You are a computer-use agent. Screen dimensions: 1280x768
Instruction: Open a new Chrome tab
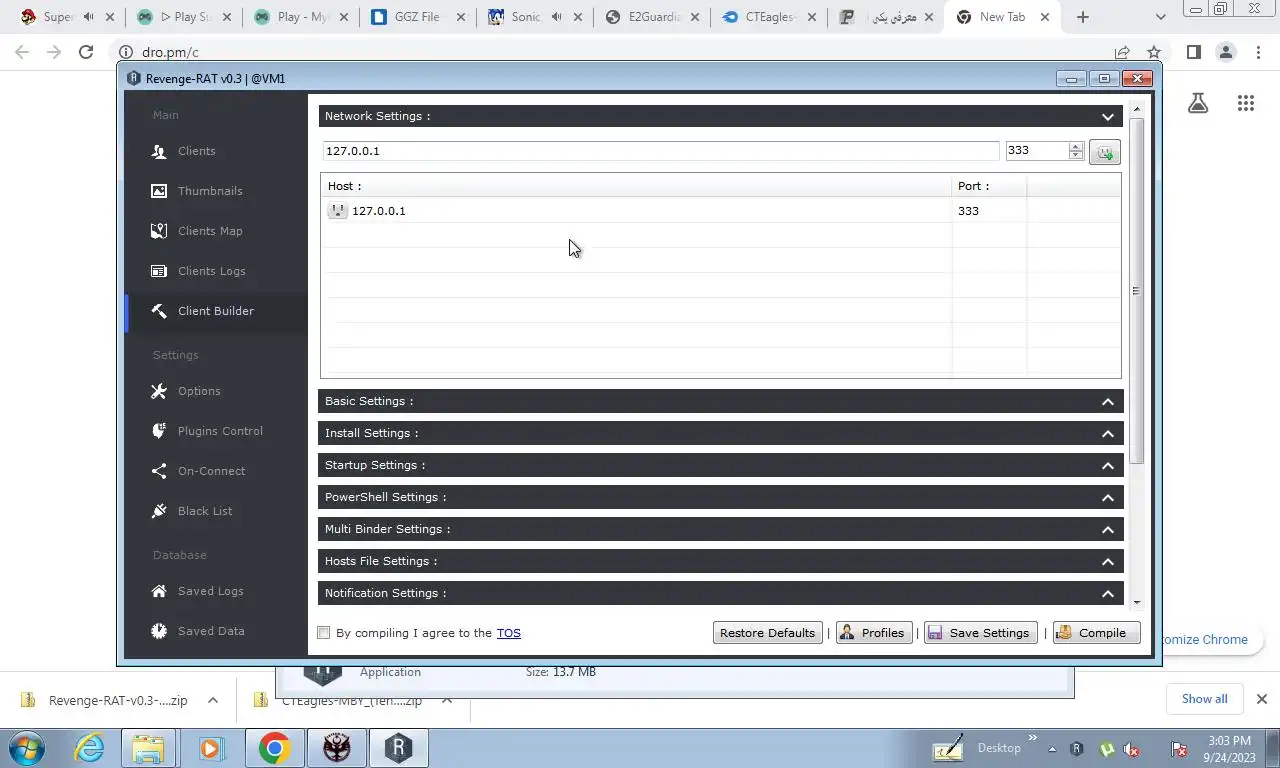coord(1083,17)
